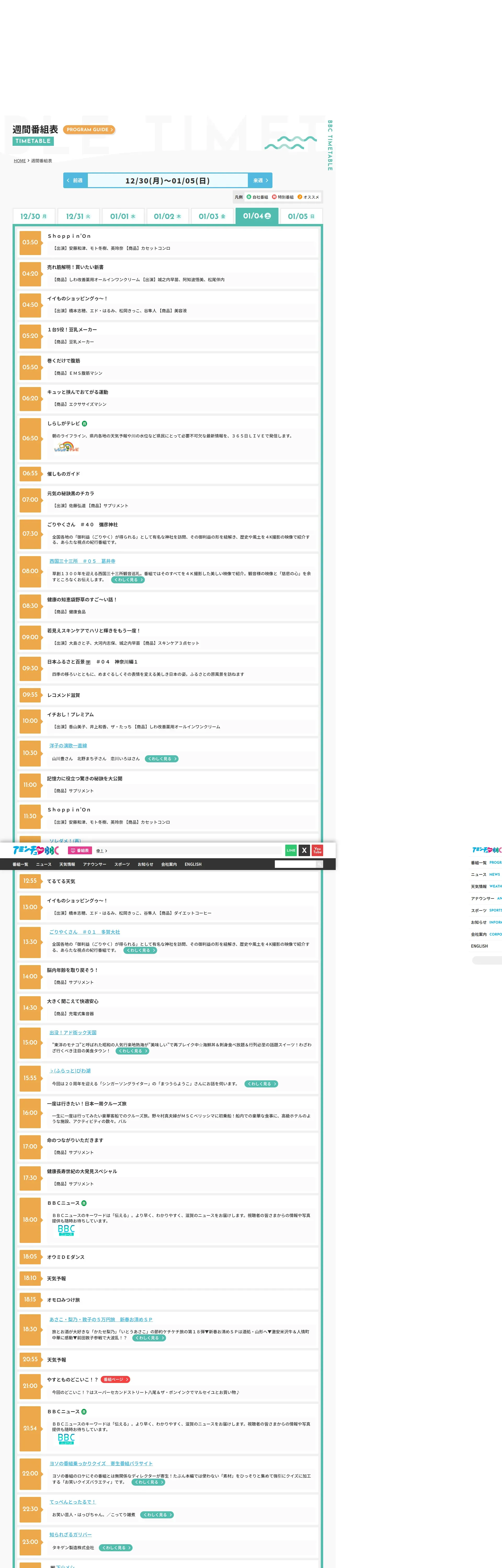Screen dimensions: 502x1568
Task: Click the BBCニュース logo at 18:00
Action: pos(66,1230)
